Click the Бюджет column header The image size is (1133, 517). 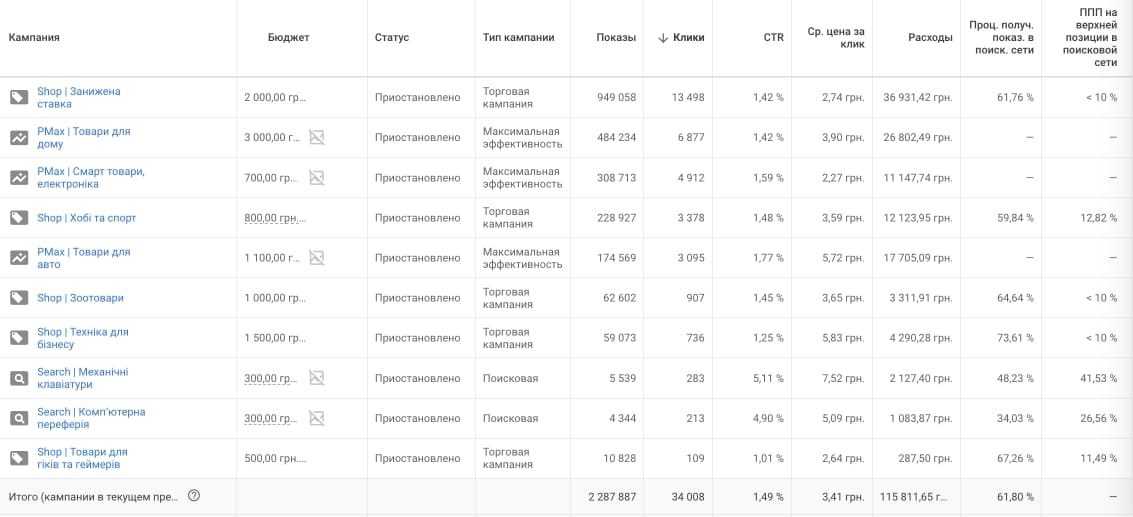click(x=289, y=38)
